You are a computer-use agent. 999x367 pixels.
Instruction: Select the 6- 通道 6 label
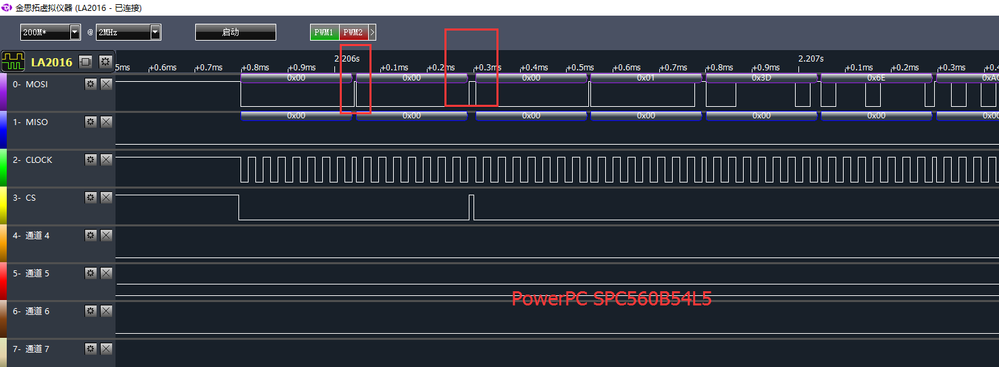(x=31, y=311)
